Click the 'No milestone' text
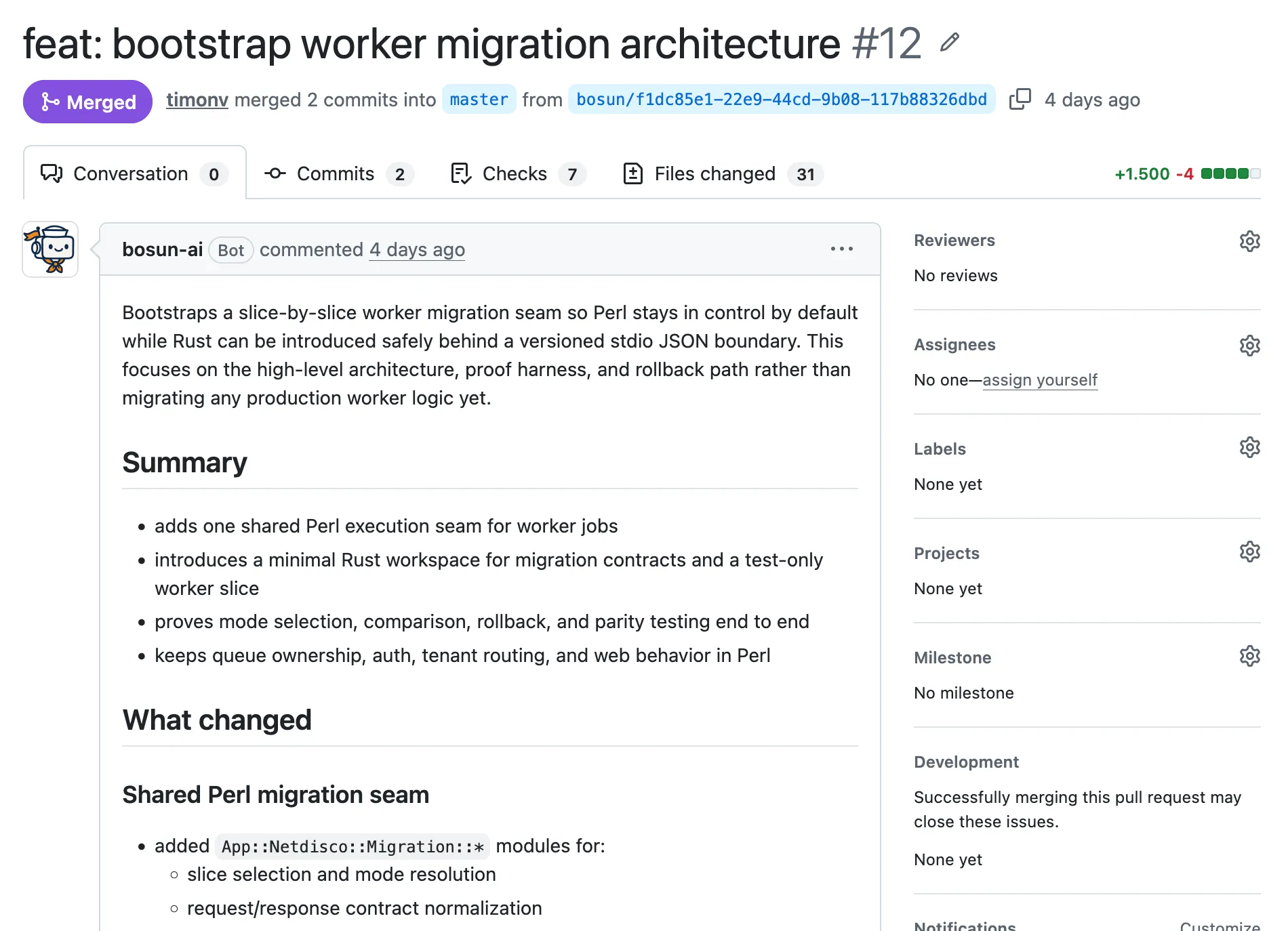 point(963,693)
